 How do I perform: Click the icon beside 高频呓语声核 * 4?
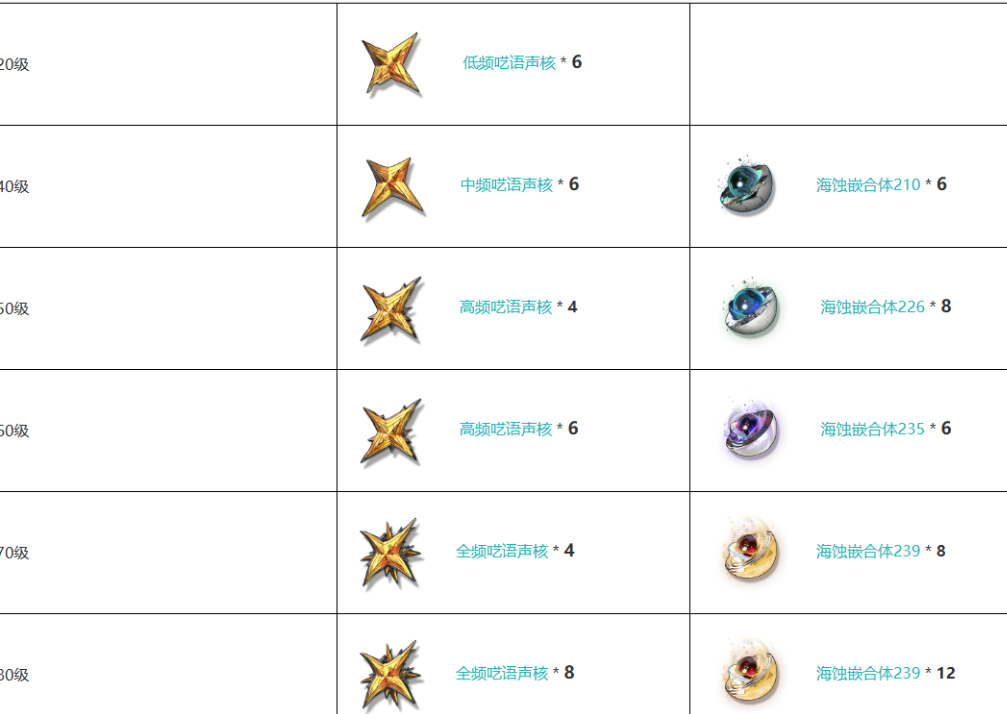pyautogui.click(x=391, y=309)
